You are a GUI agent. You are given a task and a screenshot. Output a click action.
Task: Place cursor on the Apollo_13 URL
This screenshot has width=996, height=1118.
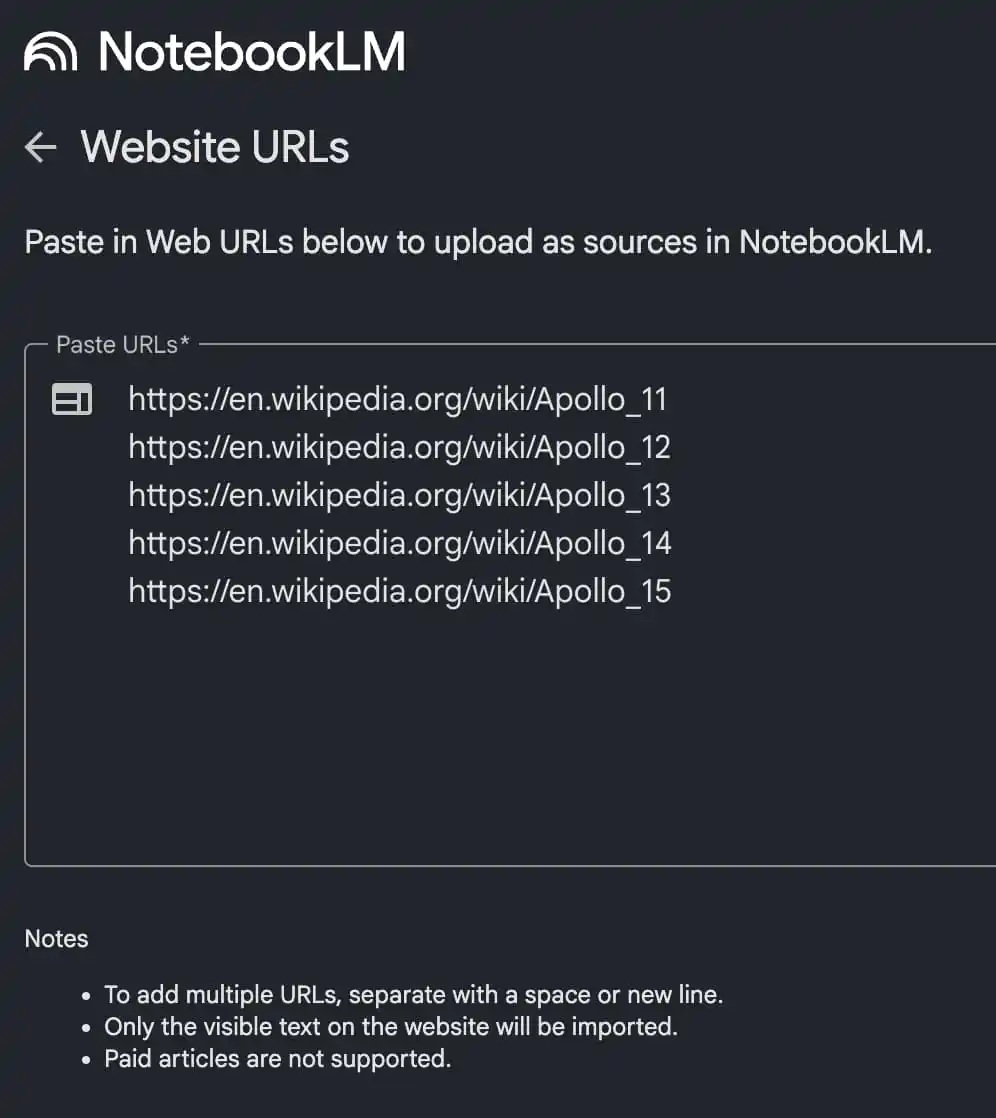coord(399,495)
